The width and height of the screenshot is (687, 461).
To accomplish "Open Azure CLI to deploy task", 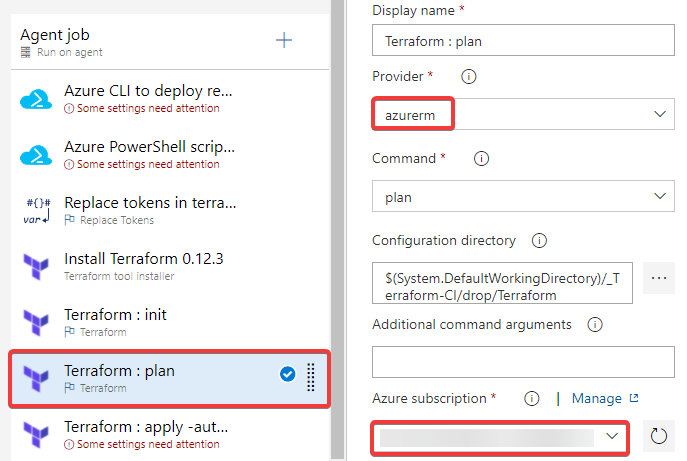I will tap(170, 99).
